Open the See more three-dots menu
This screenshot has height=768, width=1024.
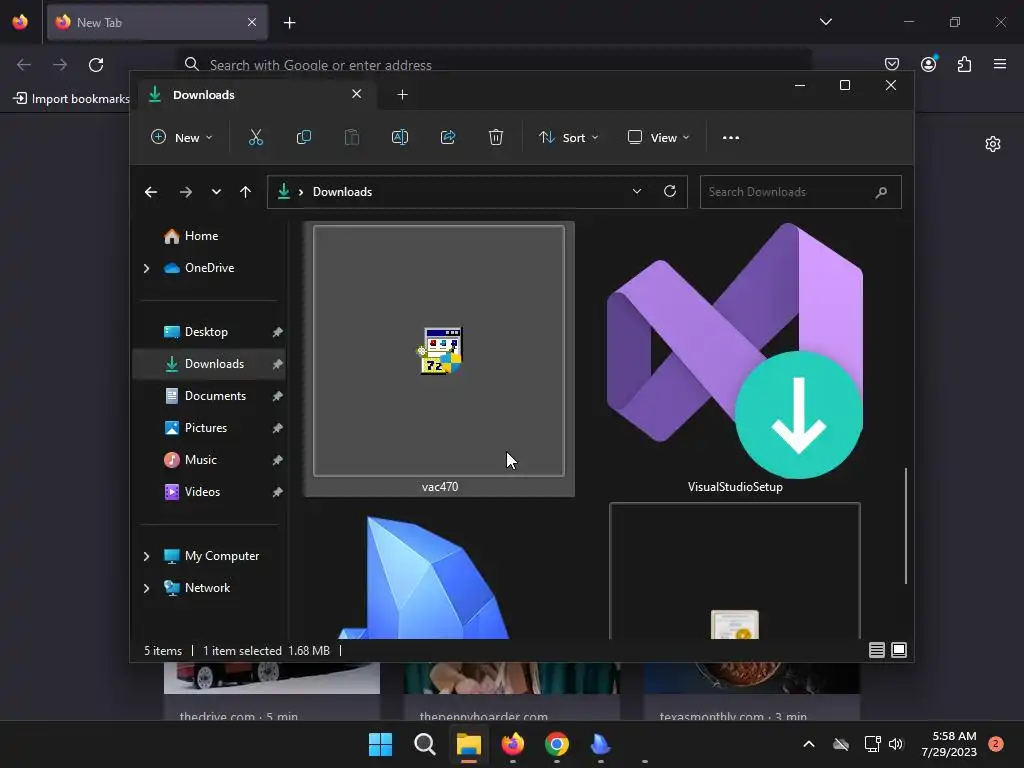(x=731, y=138)
